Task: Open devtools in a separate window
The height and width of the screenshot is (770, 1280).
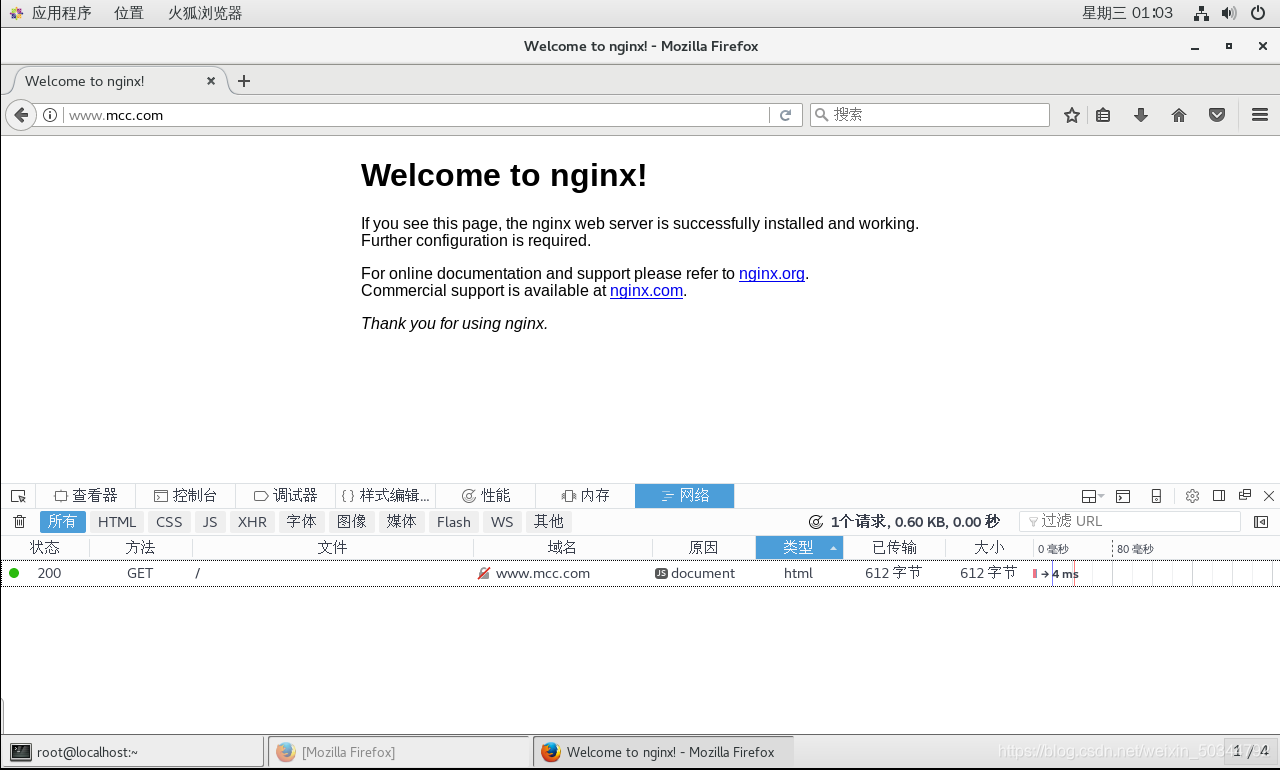Action: (x=1245, y=495)
